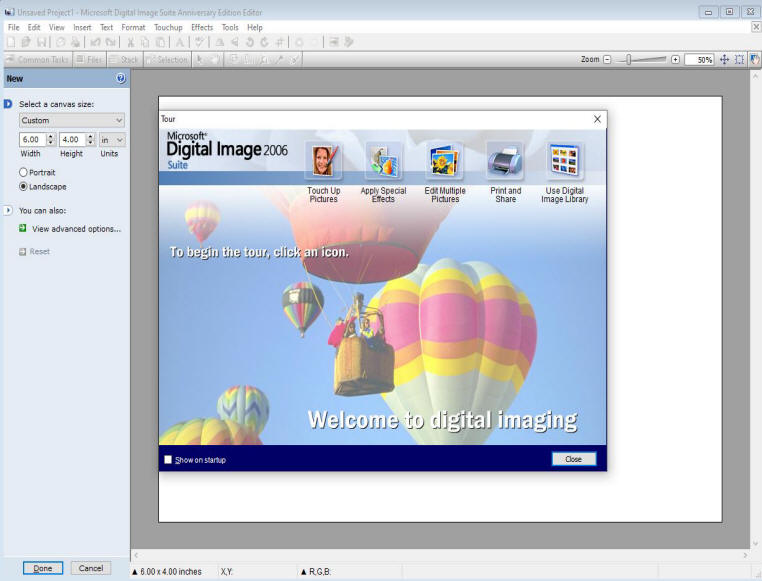Viewport: 762px width, 581px height.
Task: Click the Print and Share printer icon
Action: (505, 161)
